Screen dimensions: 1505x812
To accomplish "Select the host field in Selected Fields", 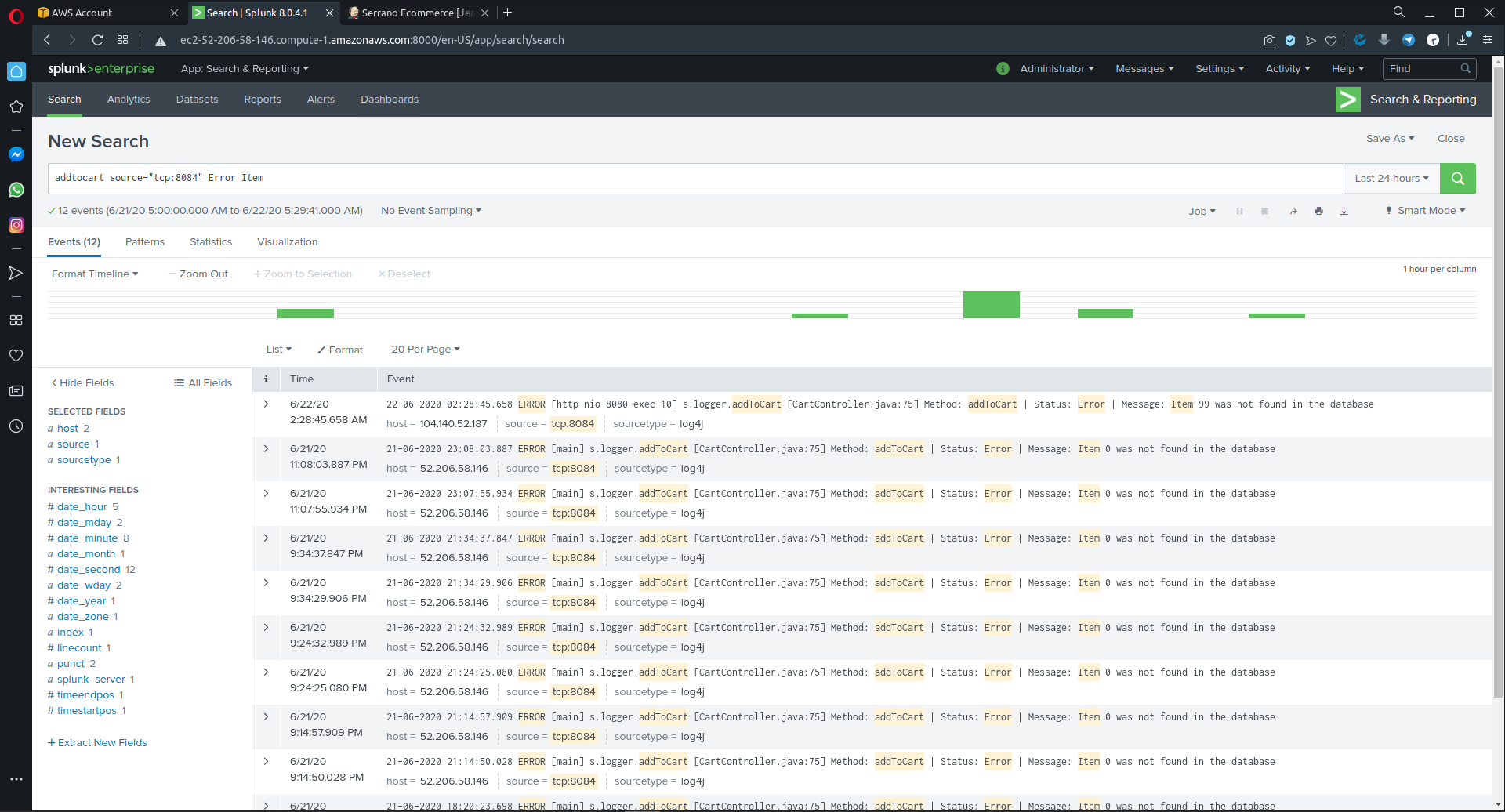I will 67,429.
